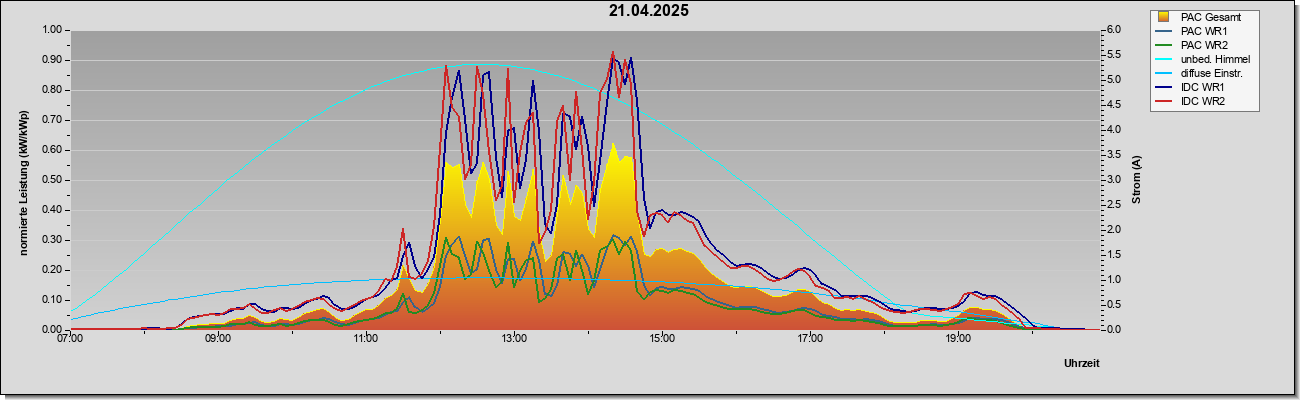Click the 07:00 time axis label

70,339
